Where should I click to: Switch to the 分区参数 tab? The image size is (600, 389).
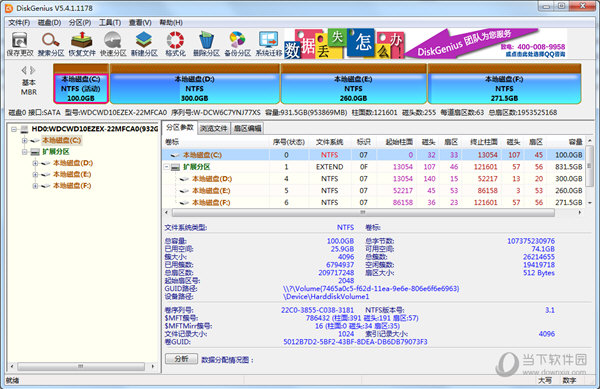click(180, 127)
